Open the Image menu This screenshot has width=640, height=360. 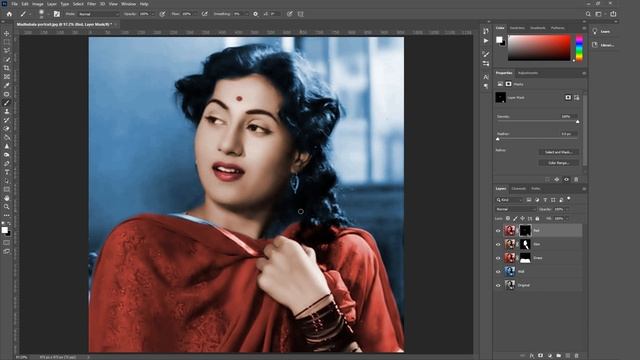point(38,4)
